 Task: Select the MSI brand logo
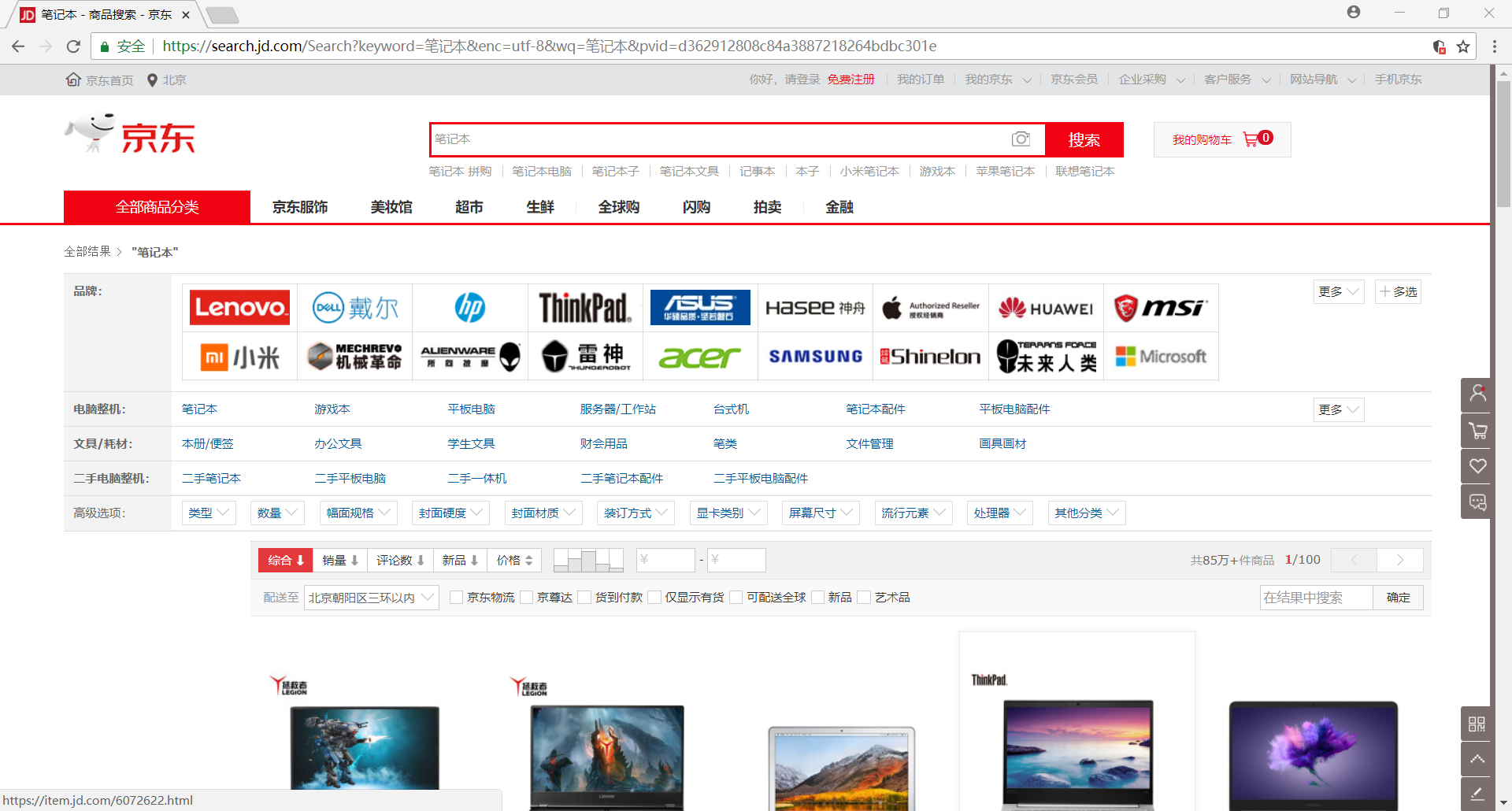[x=1161, y=308]
